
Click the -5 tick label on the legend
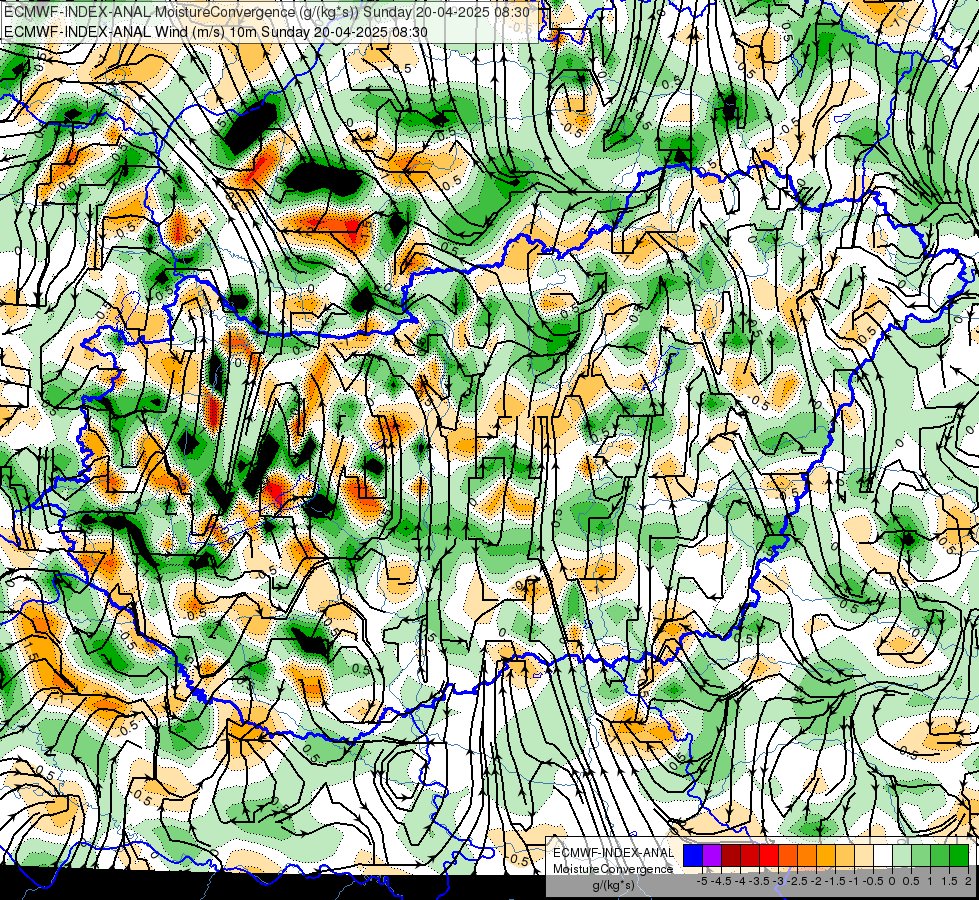(702, 881)
